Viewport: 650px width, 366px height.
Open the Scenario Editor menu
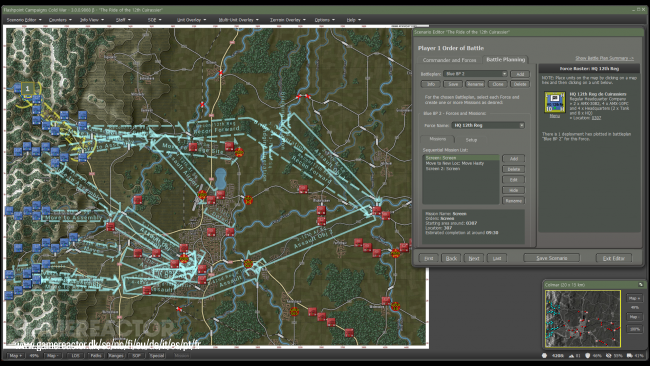tap(24, 20)
